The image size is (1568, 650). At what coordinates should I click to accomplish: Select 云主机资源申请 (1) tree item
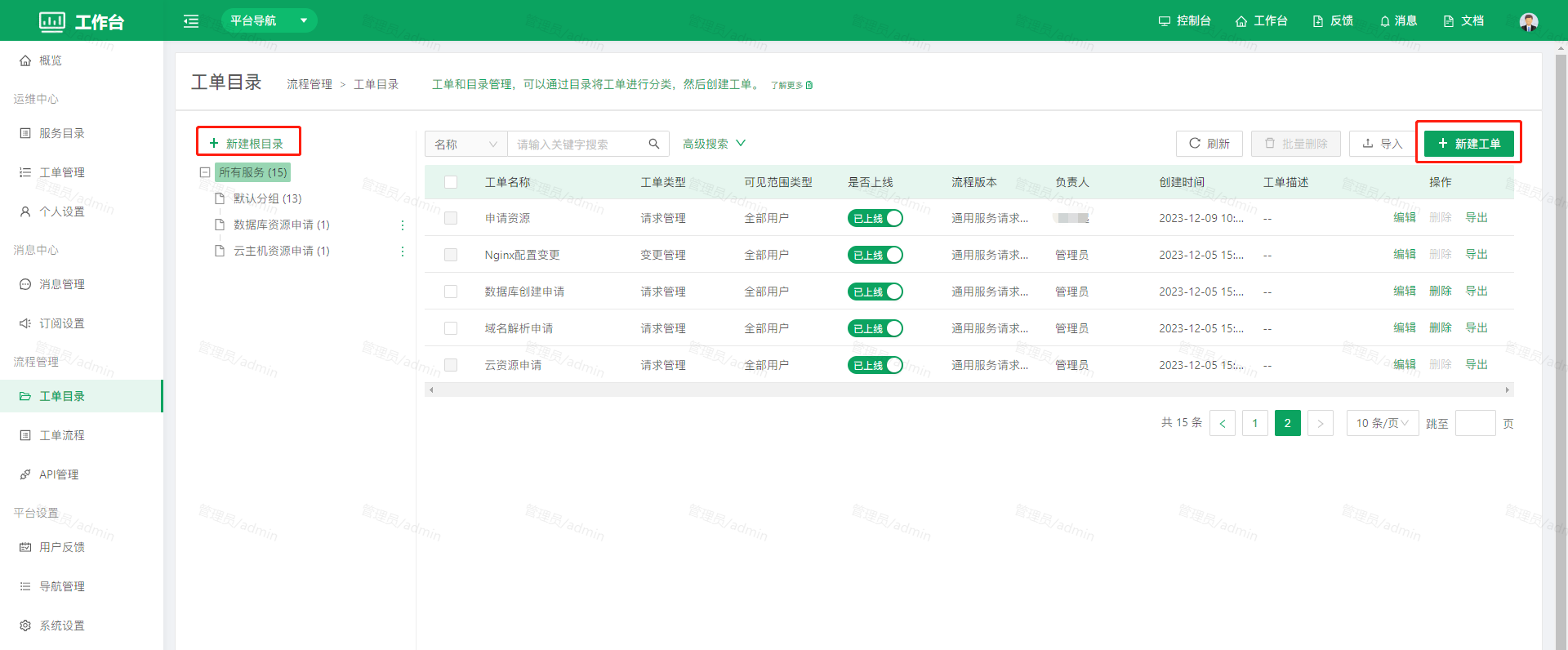coord(281,251)
